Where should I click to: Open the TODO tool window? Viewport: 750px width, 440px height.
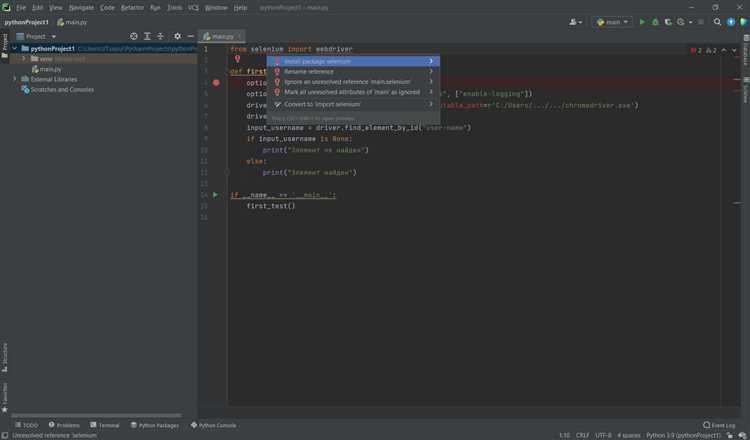(26, 425)
